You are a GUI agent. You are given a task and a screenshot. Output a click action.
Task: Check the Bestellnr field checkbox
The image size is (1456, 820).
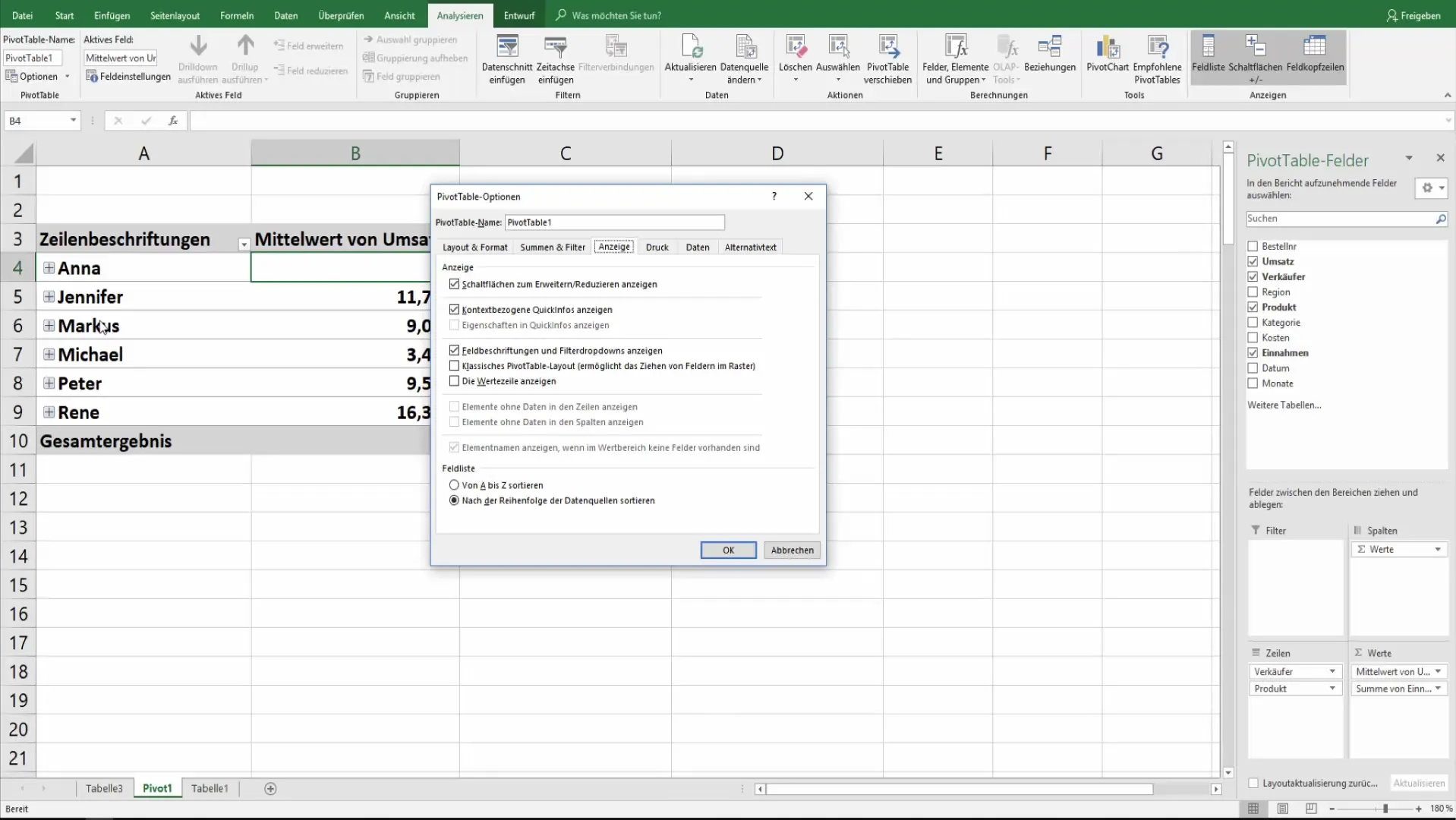pos(1253,247)
